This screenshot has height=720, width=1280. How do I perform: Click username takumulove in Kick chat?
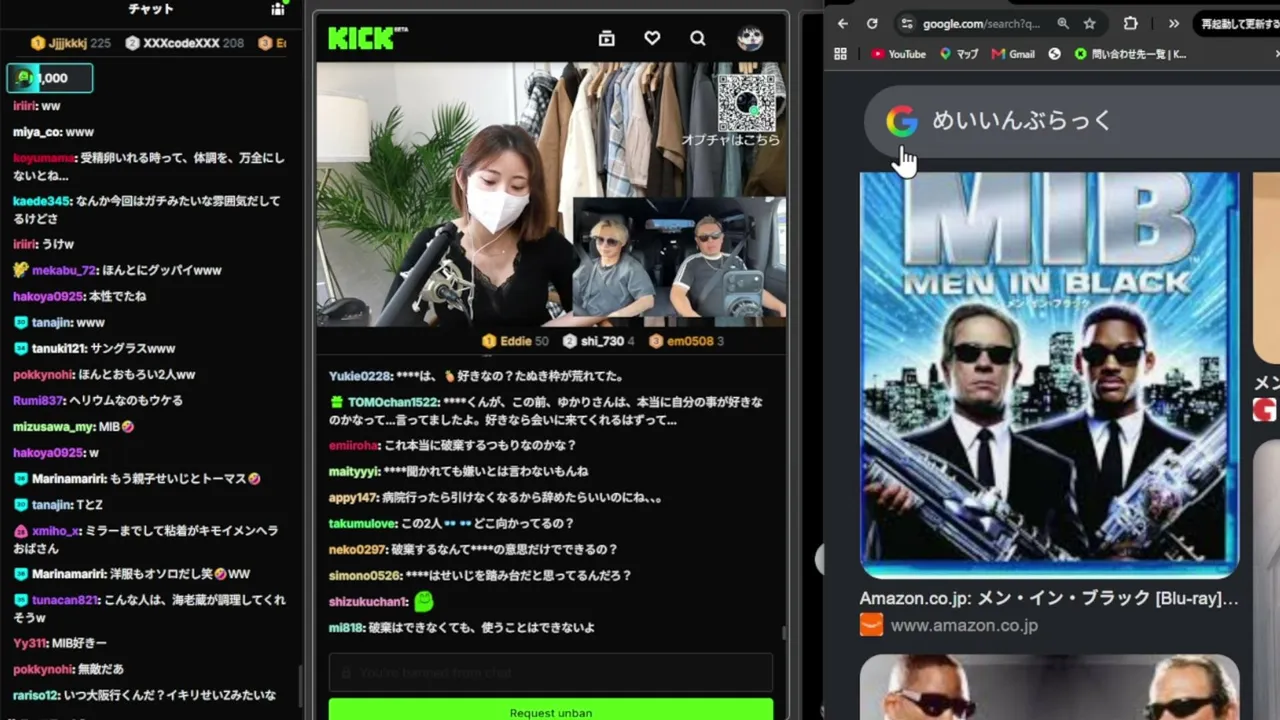tap(363, 523)
